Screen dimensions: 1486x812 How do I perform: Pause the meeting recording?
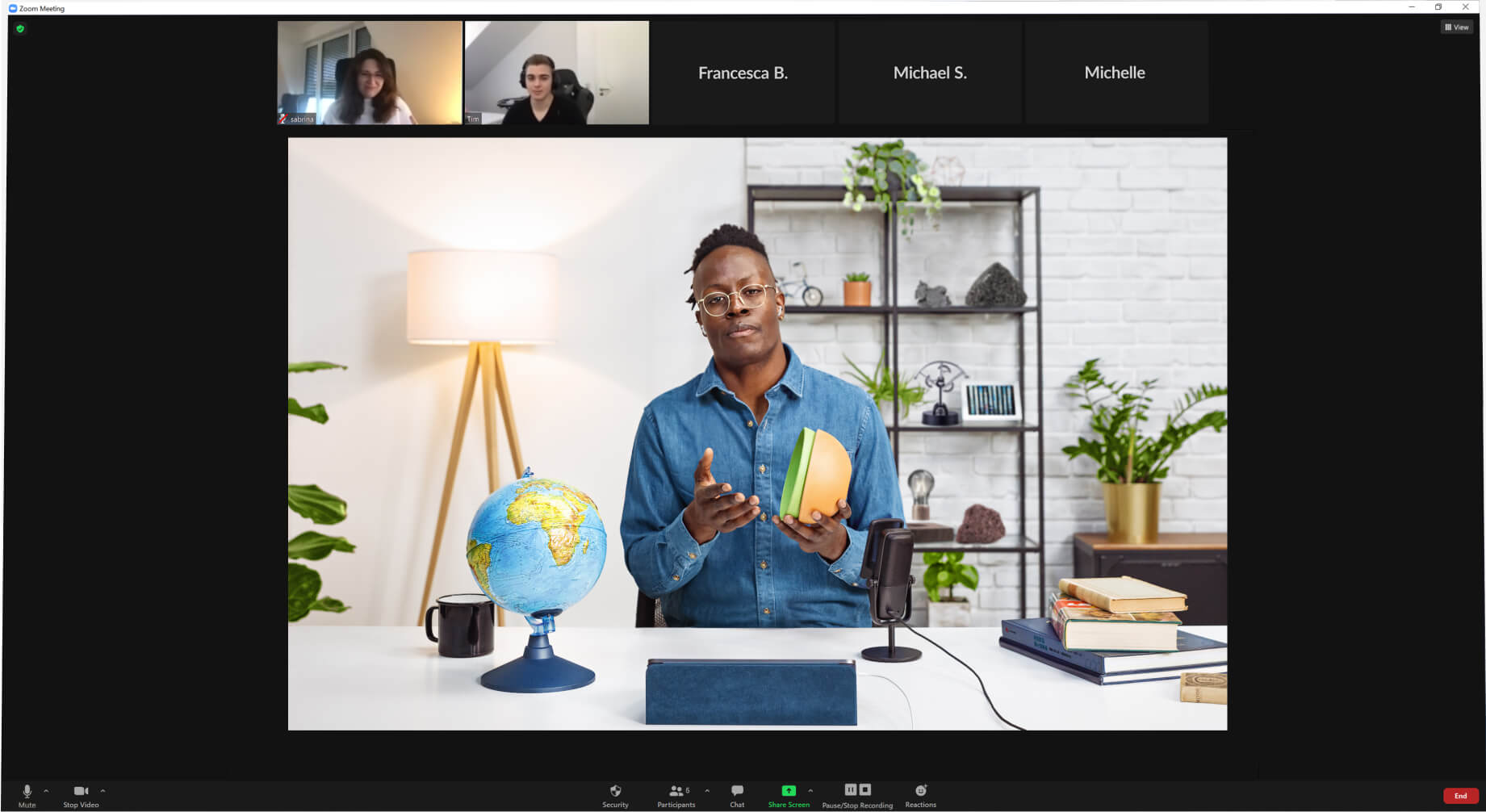tap(850, 789)
